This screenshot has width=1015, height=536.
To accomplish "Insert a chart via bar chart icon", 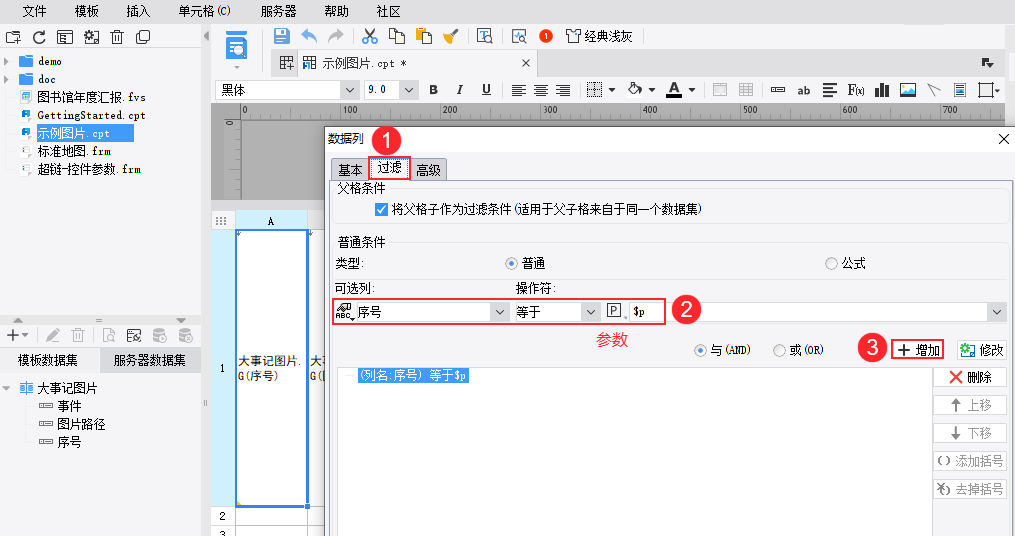I will pyautogui.click(x=882, y=90).
